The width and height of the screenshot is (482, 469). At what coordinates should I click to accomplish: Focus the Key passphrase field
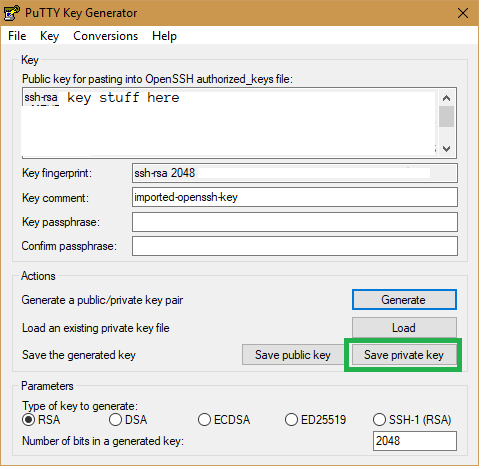coord(295,222)
